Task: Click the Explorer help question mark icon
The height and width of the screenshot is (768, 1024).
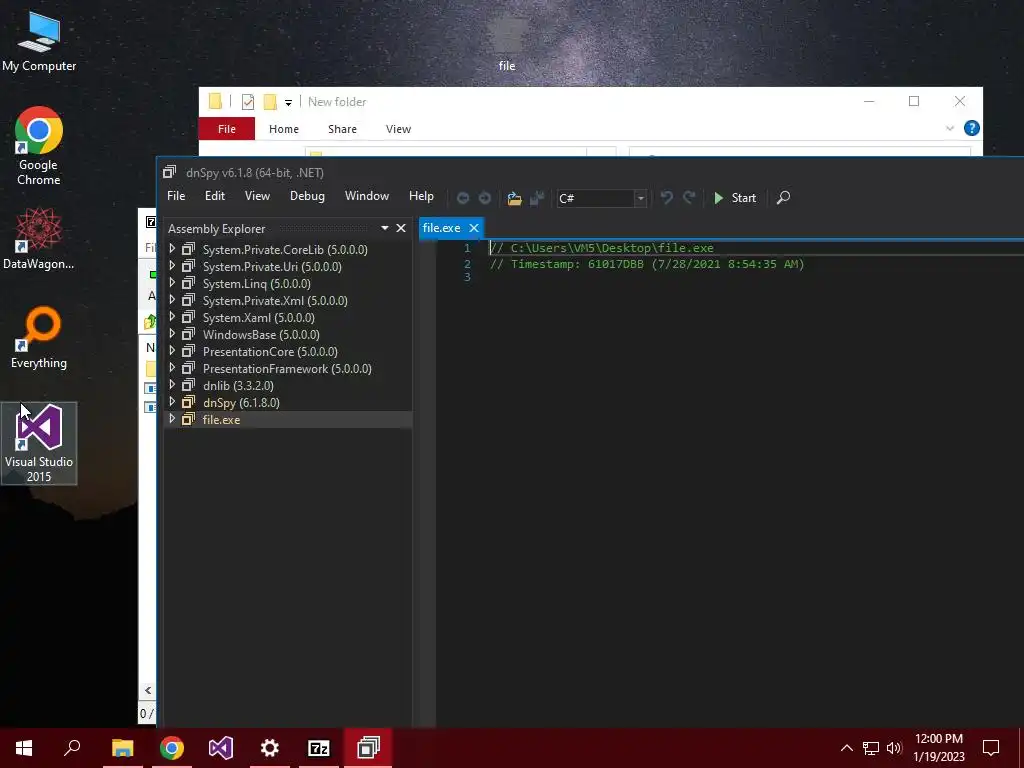Action: click(972, 128)
